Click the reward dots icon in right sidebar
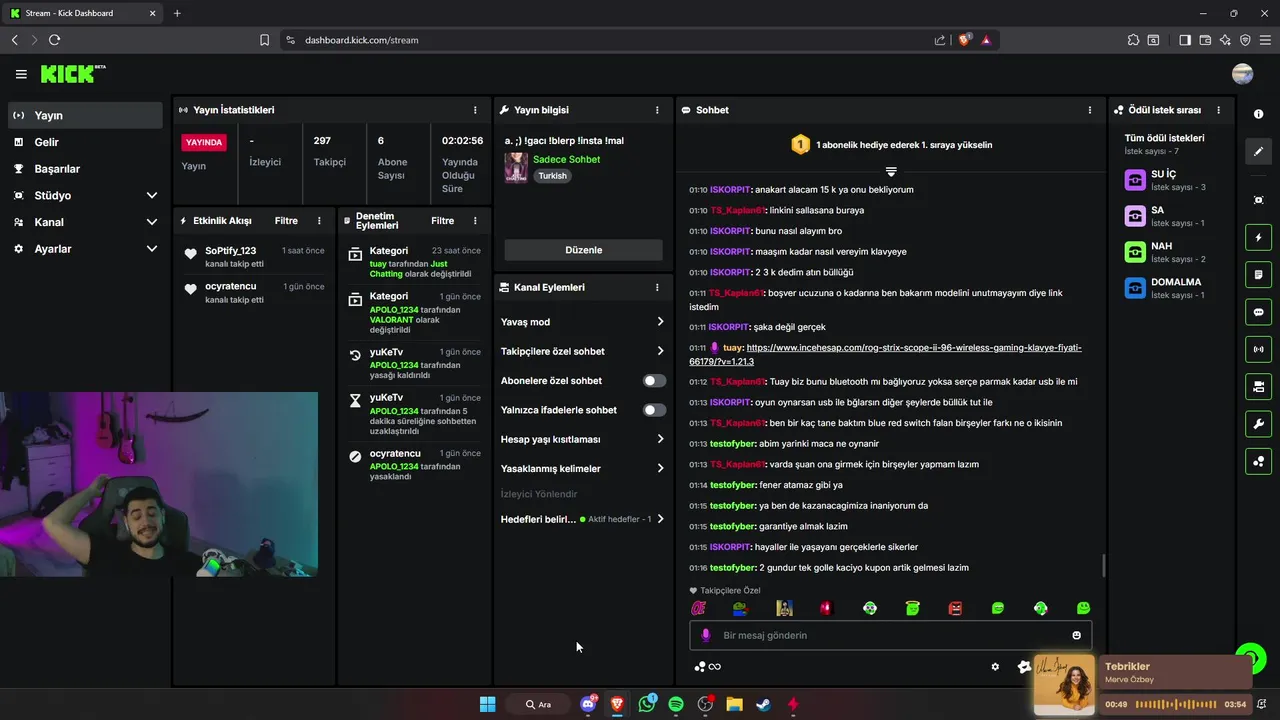Viewport: 1280px width, 720px height. coord(1258,461)
